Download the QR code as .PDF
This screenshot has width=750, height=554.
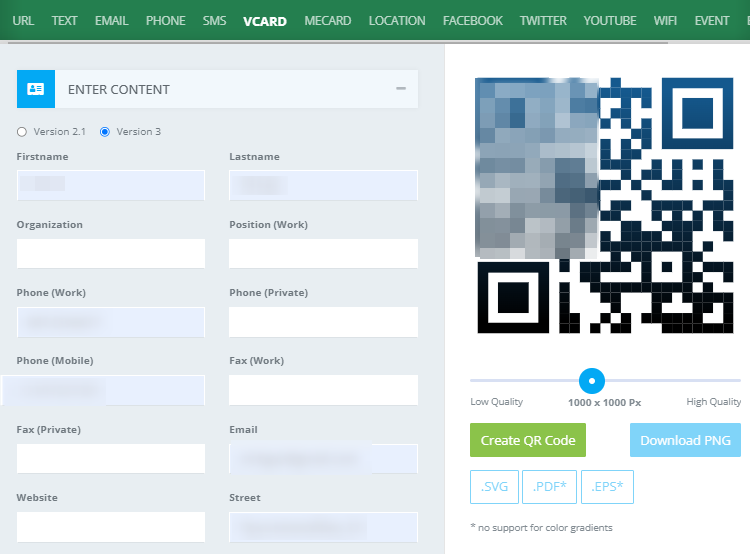[549, 487]
